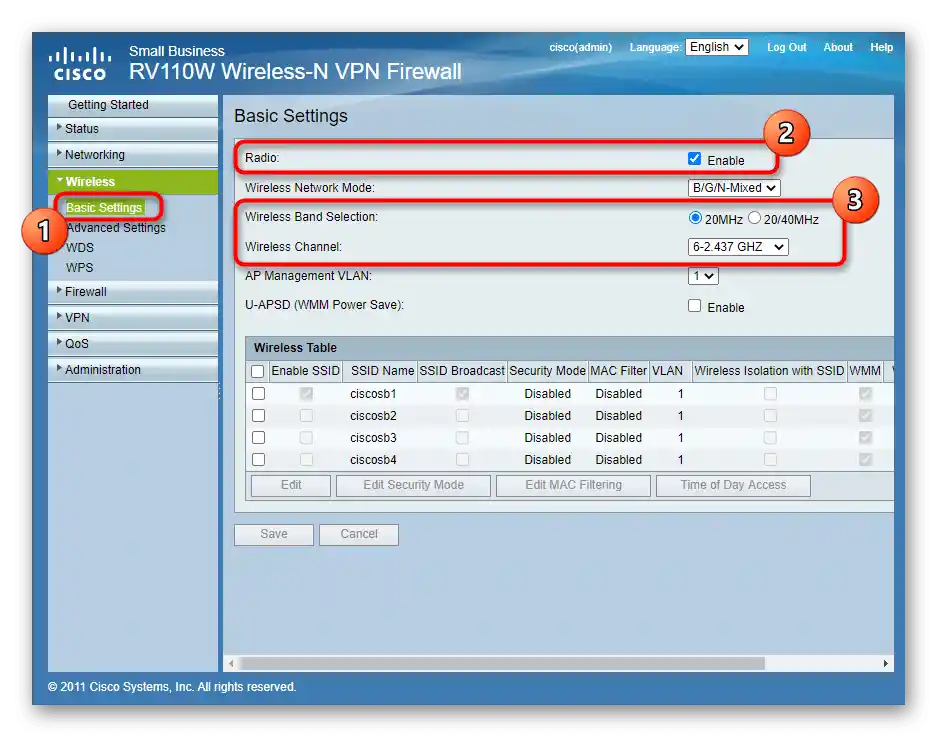This screenshot has height=737, width=937.
Task: Tick the select-all checkbox in Wireless Table header
Action: point(258,371)
